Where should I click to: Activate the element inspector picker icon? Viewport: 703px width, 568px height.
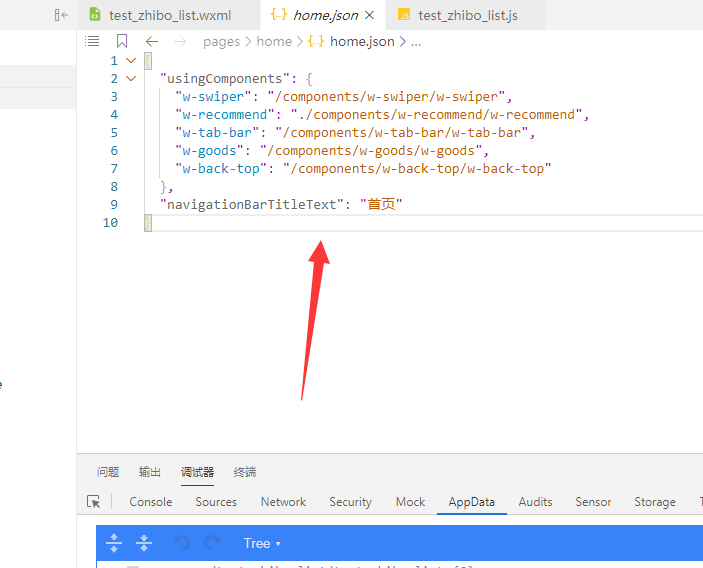pyautogui.click(x=94, y=502)
